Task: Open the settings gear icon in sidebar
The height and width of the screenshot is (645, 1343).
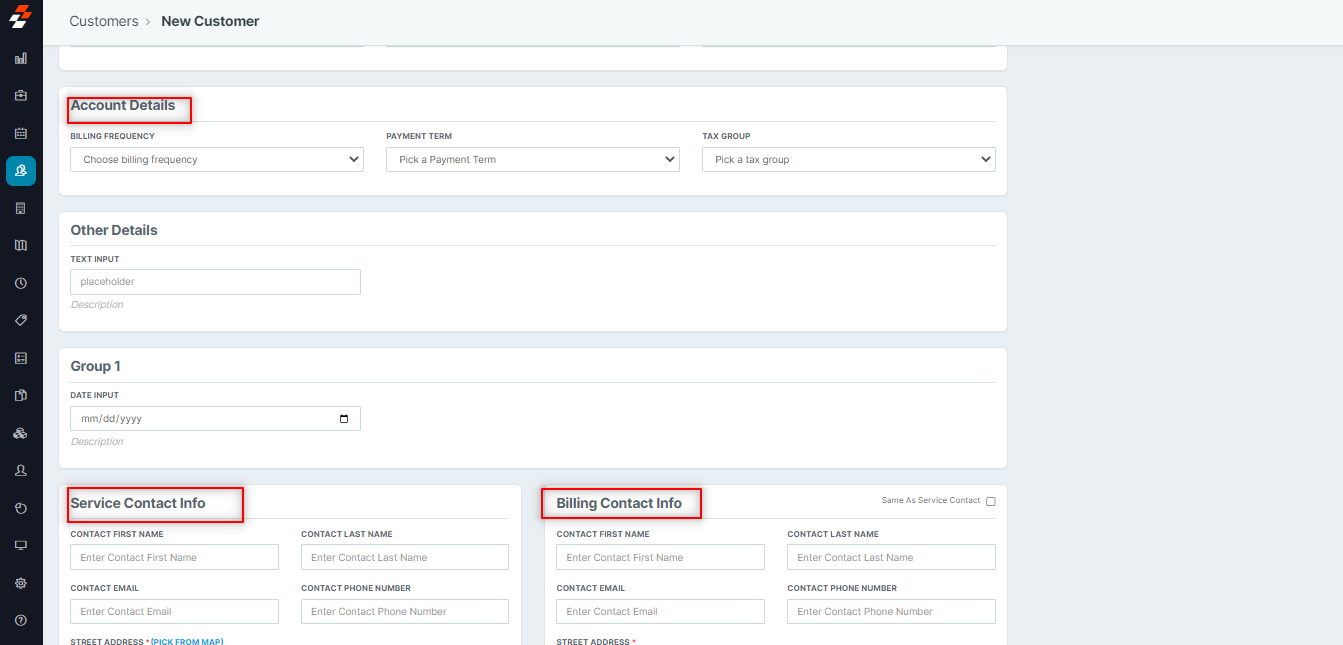Action: [21, 583]
